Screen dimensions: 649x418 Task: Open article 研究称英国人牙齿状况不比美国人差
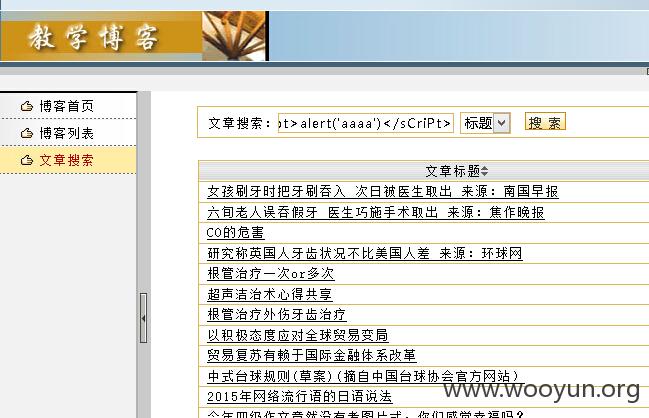tap(365, 253)
